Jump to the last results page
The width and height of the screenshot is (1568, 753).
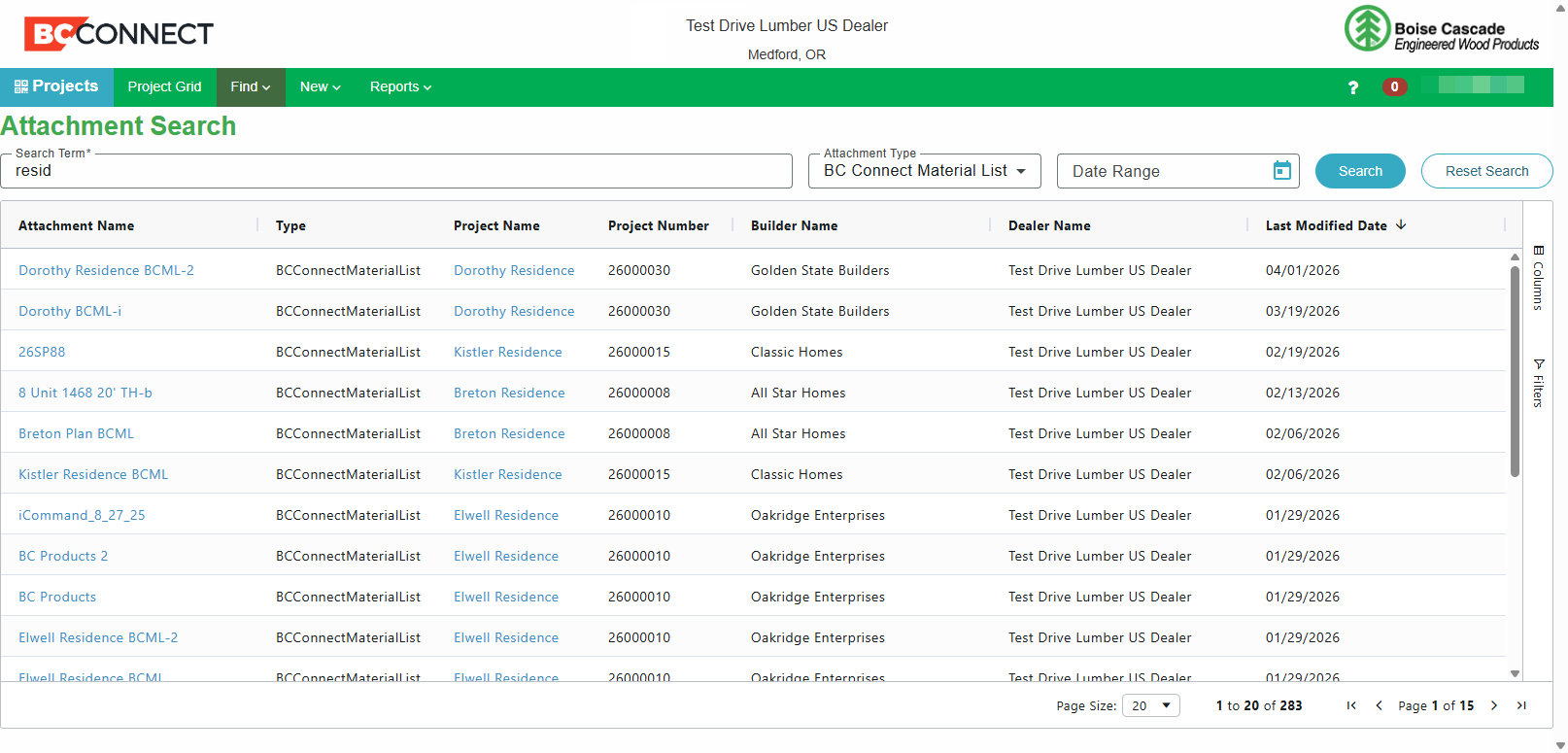[1521, 705]
